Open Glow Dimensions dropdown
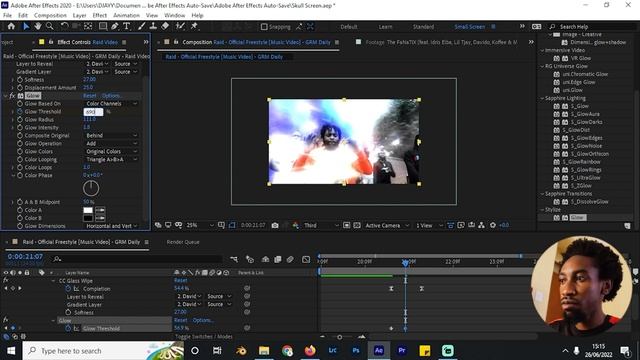The height and width of the screenshot is (360, 640). 111,226
